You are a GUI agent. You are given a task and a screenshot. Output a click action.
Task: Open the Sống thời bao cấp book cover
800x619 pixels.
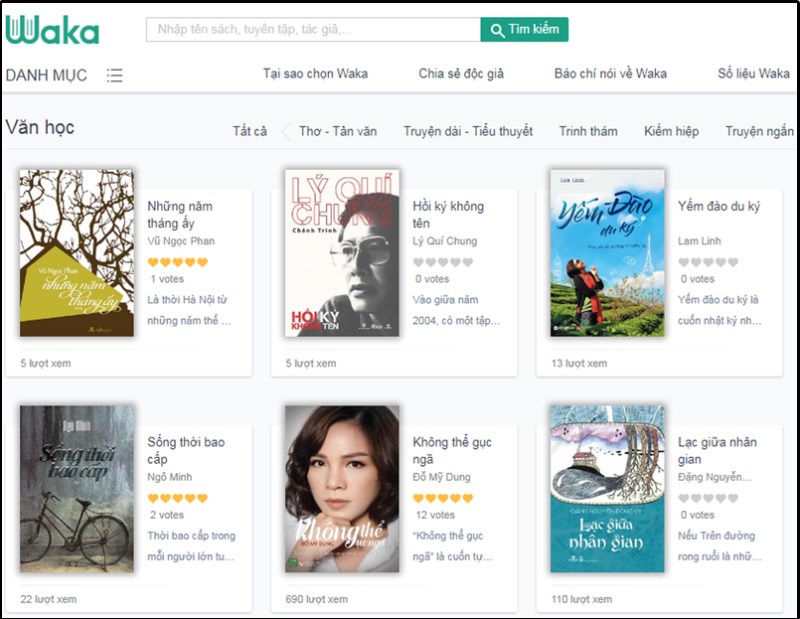[x=77, y=489]
